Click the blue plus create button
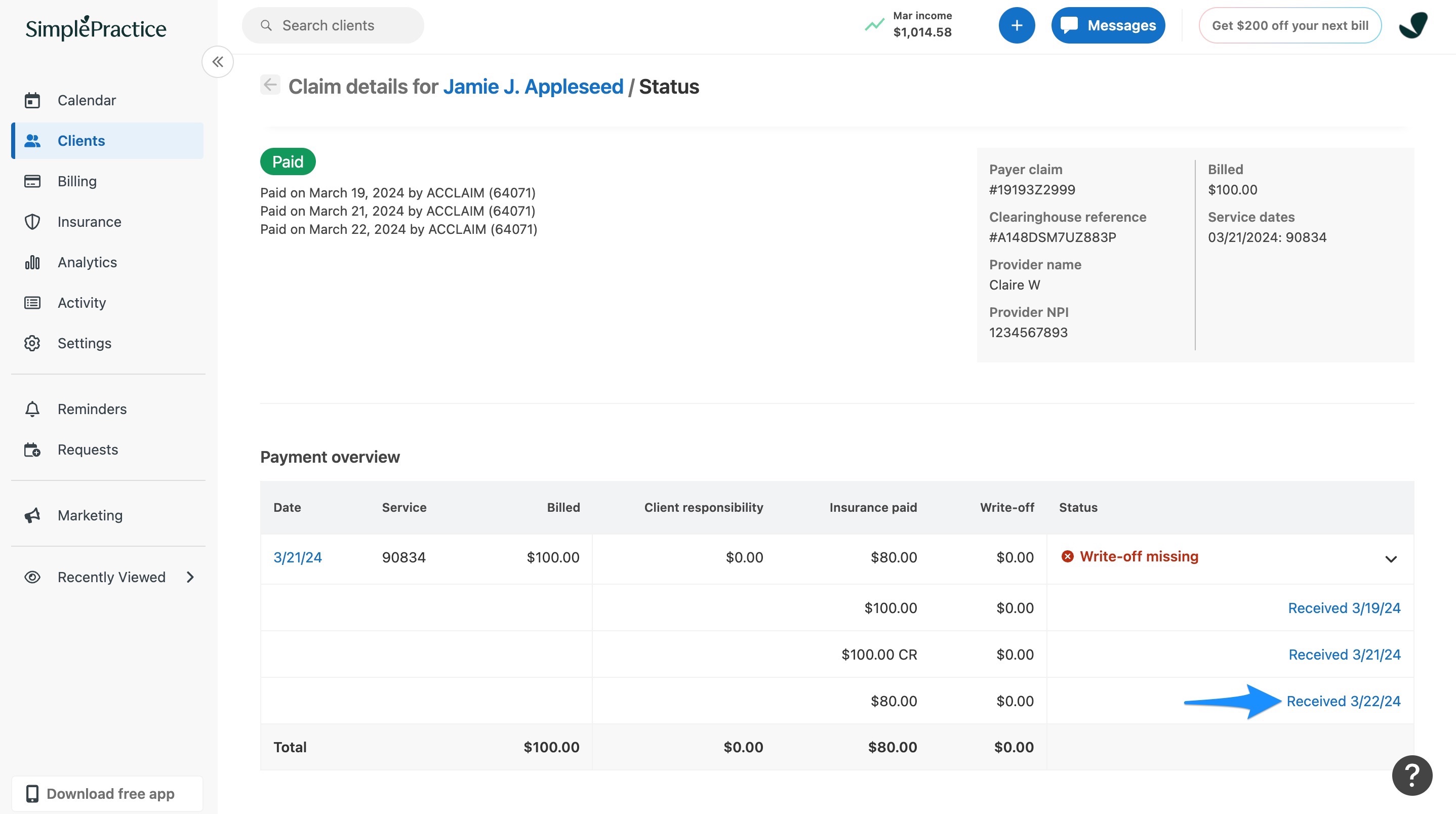The image size is (1456, 814). 1016,25
